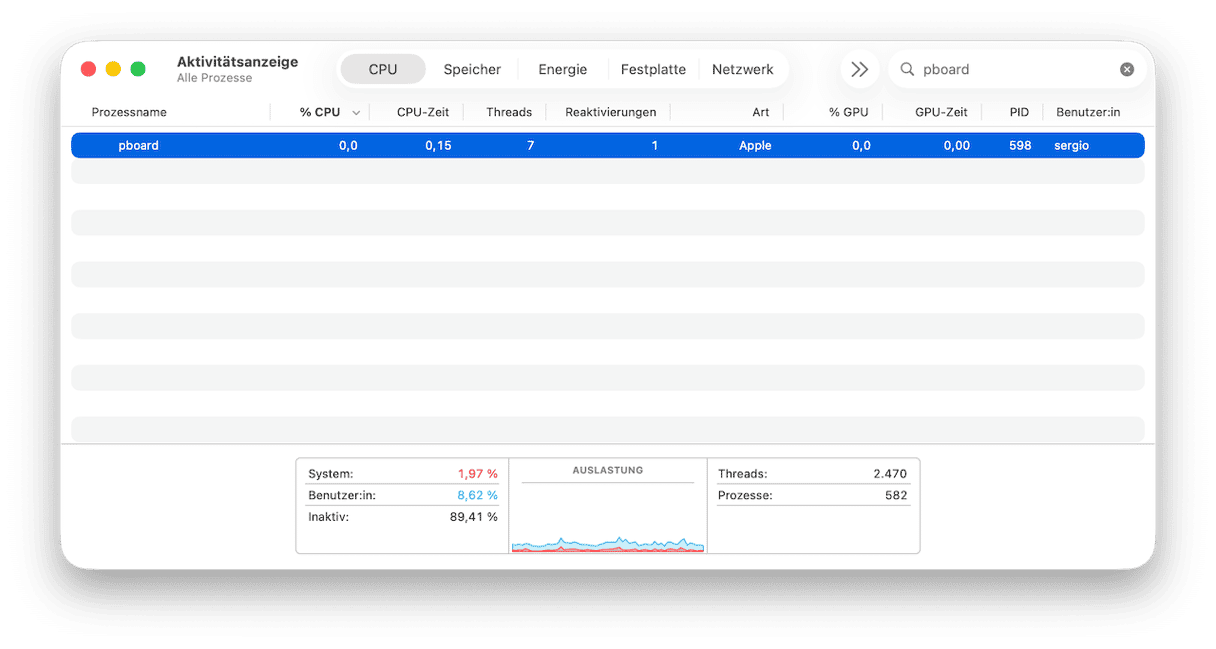
Task: Open the Speicher tab
Action: 472,70
